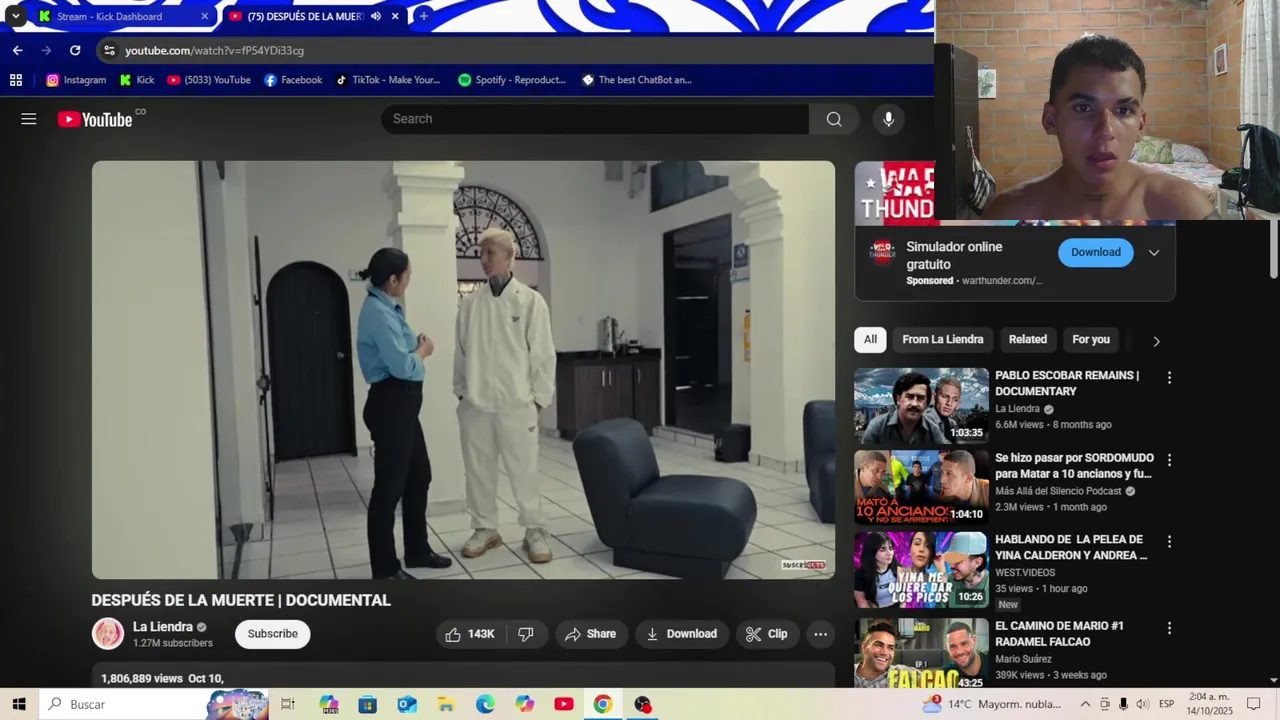
Task: Open Microsoft Store taskbar icon
Action: click(368, 704)
